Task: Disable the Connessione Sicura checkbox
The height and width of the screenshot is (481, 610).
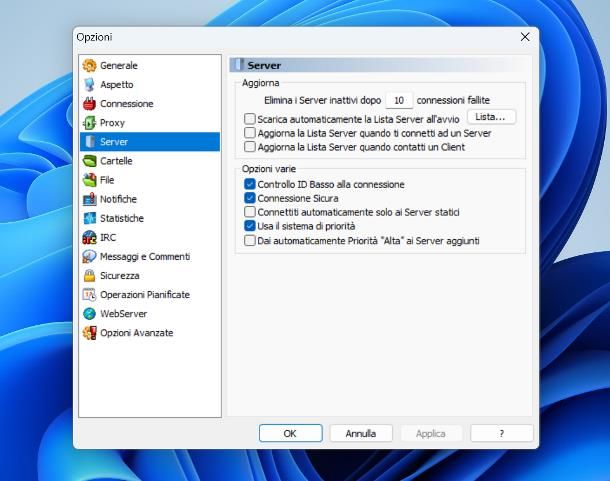Action: coord(250,199)
